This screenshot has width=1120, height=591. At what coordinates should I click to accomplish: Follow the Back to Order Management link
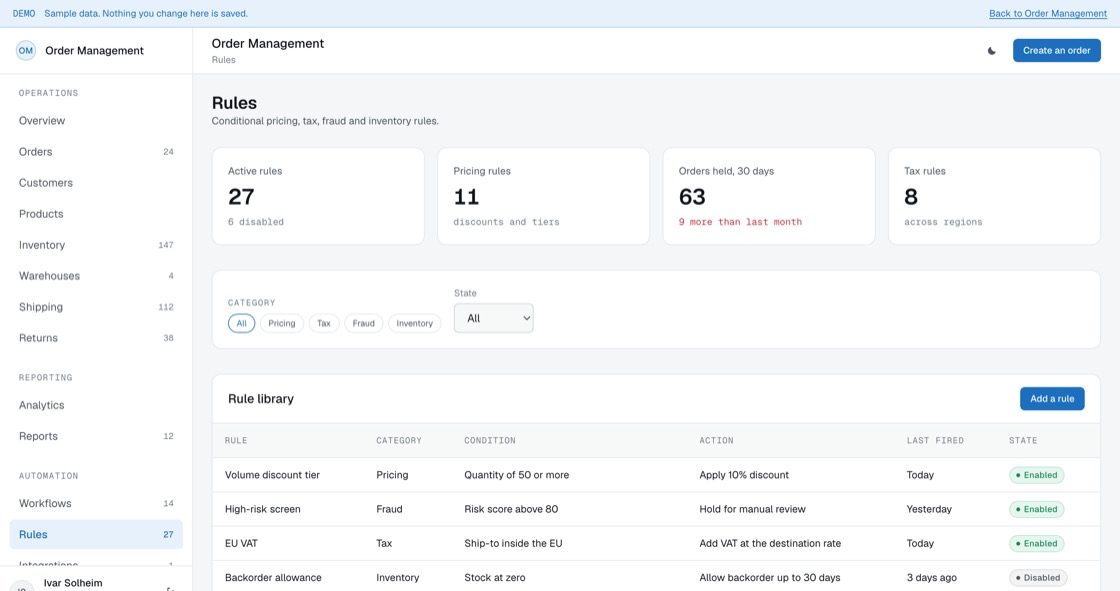tap(1048, 14)
